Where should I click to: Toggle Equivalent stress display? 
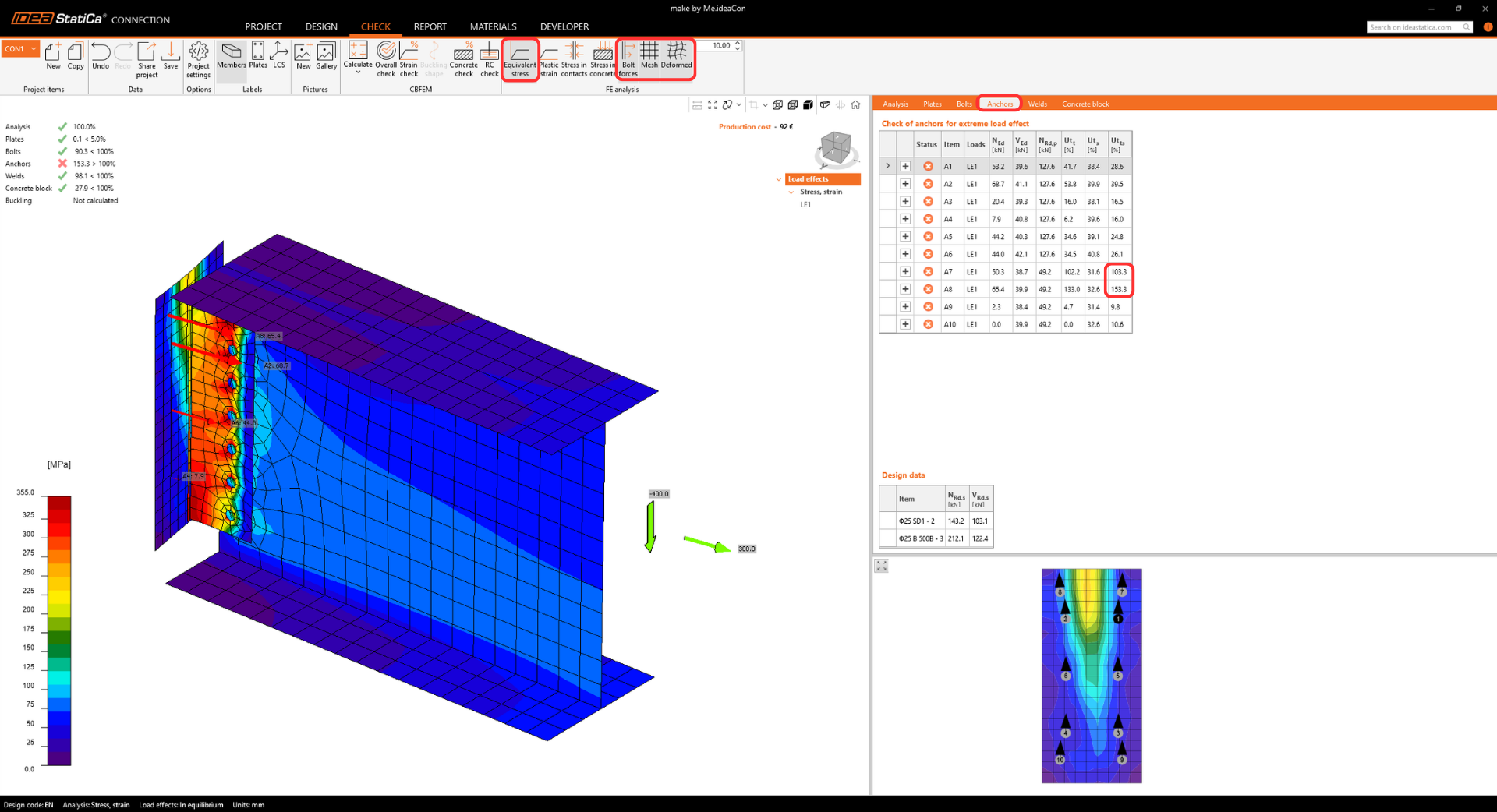pos(520,60)
